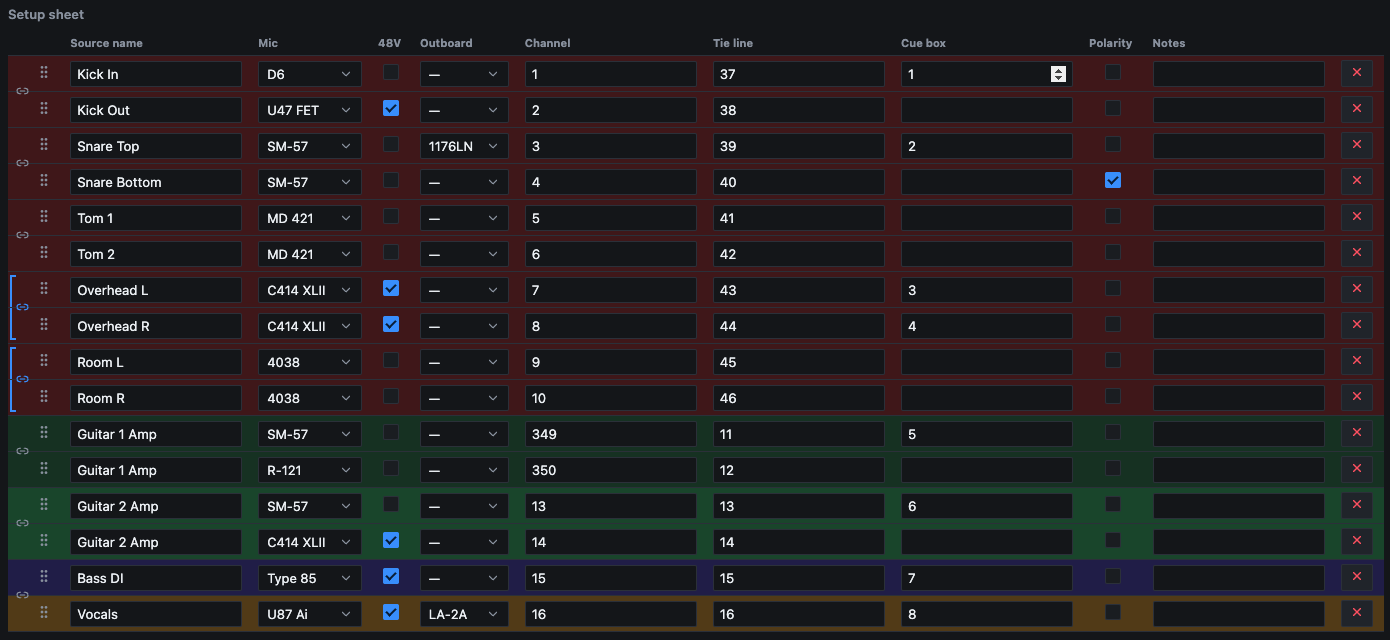Viewport: 1390px width, 640px height.
Task: Uncheck 48V on the Vocals row
Action: 391,612
